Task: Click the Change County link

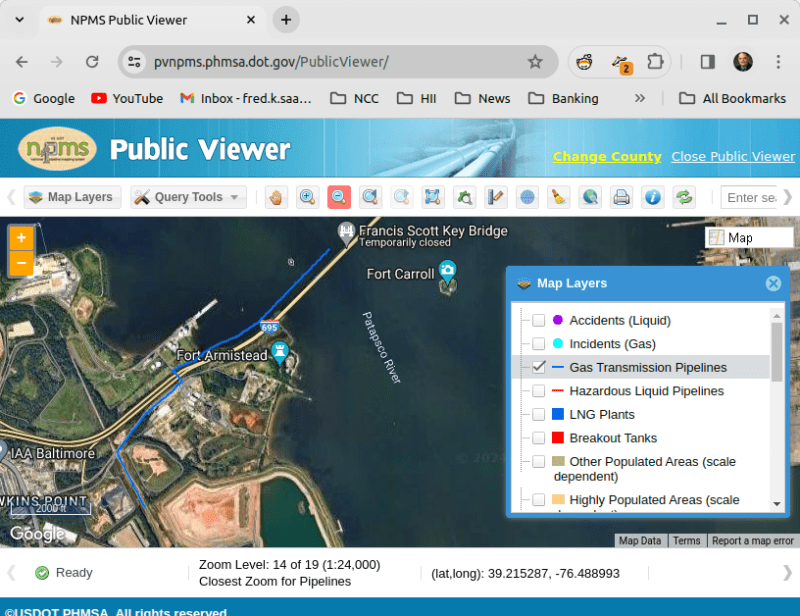Action: (607, 157)
